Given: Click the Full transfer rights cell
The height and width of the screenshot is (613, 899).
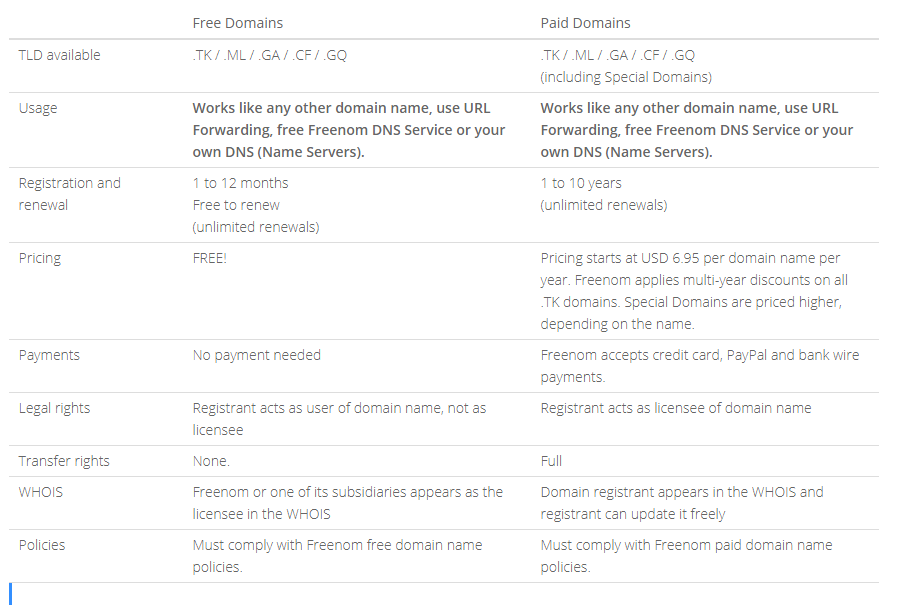Looking at the screenshot, I should pos(551,461).
